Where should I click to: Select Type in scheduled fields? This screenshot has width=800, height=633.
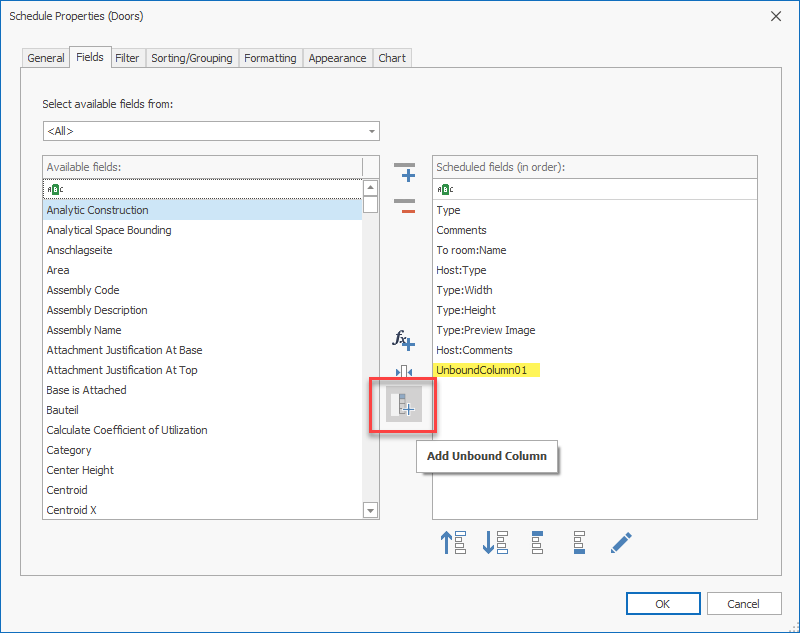(x=595, y=210)
